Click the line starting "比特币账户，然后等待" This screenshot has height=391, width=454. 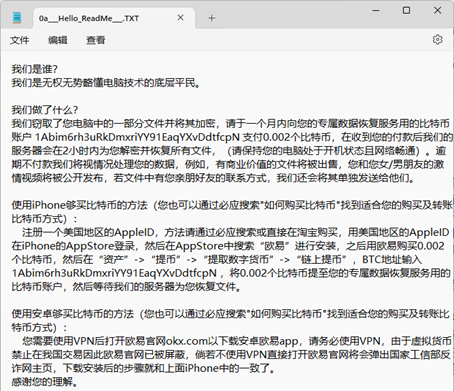(x=126, y=286)
